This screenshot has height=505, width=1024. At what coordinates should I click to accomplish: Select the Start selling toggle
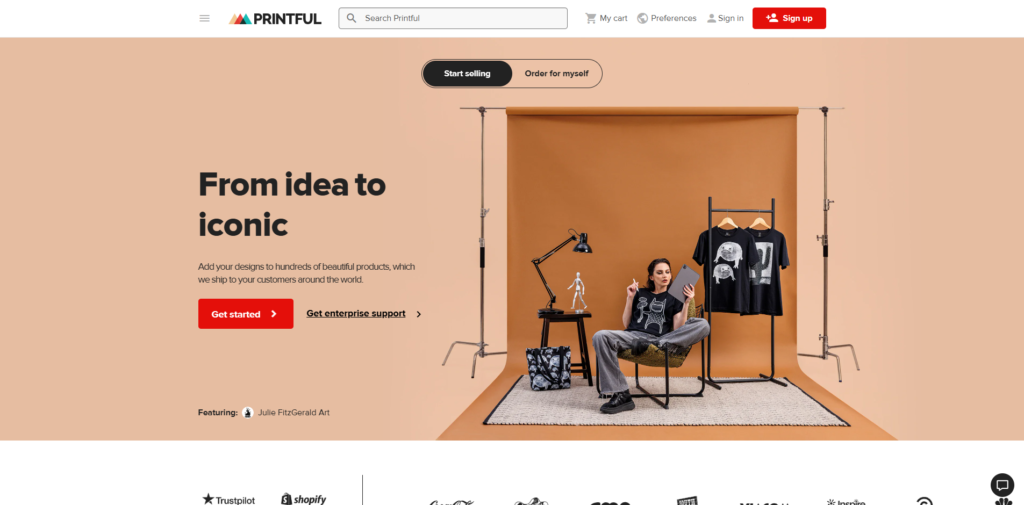tap(467, 74)
